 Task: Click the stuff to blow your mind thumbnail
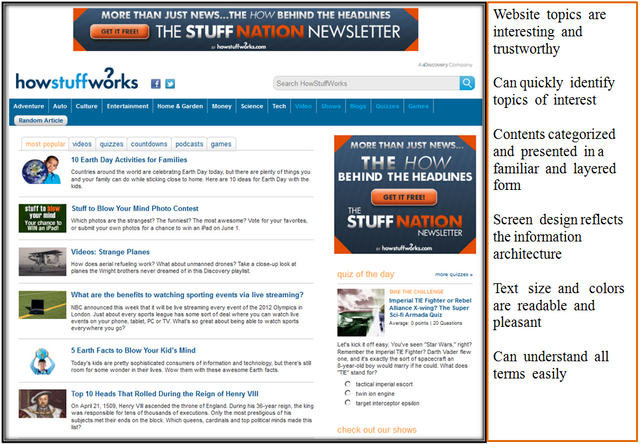pos(42,218)
